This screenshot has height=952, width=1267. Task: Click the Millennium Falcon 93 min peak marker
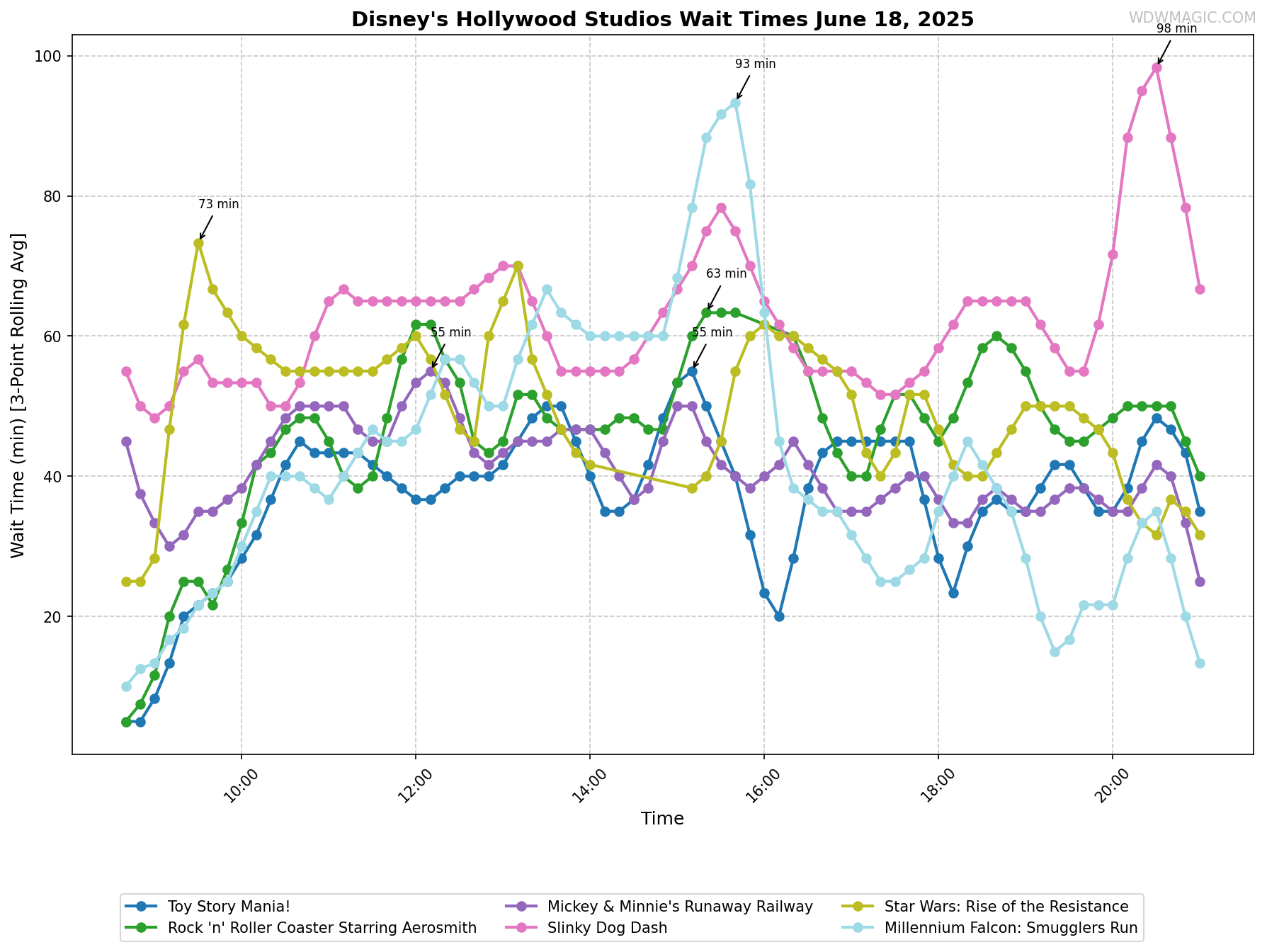pos(735,103)
